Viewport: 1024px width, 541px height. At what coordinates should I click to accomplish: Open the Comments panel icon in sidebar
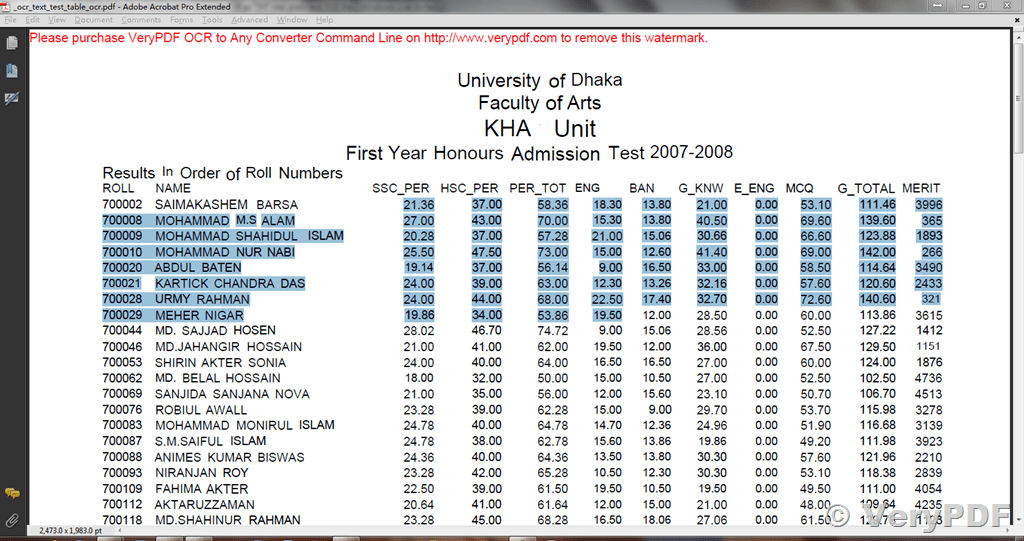[12, 493]
